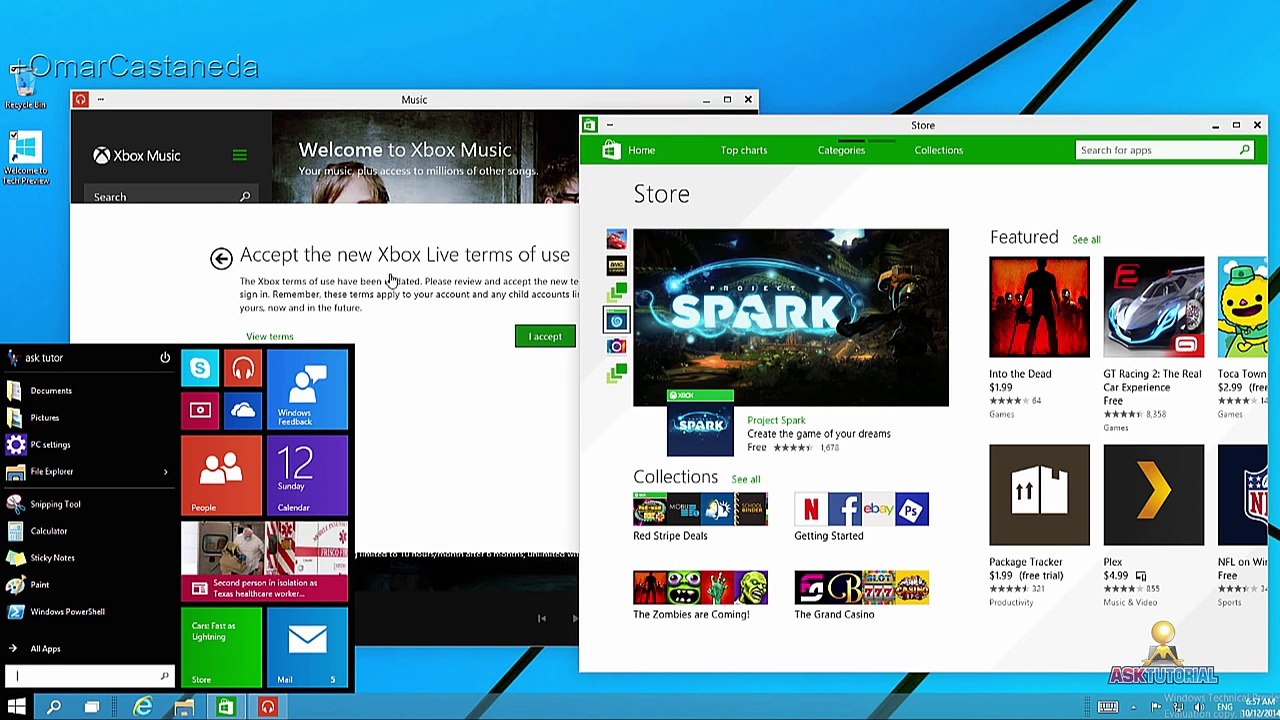The width and height of the screenshot is (1280, 720).
Task: Show hidden system tray icons
Action: point(1133,707)
